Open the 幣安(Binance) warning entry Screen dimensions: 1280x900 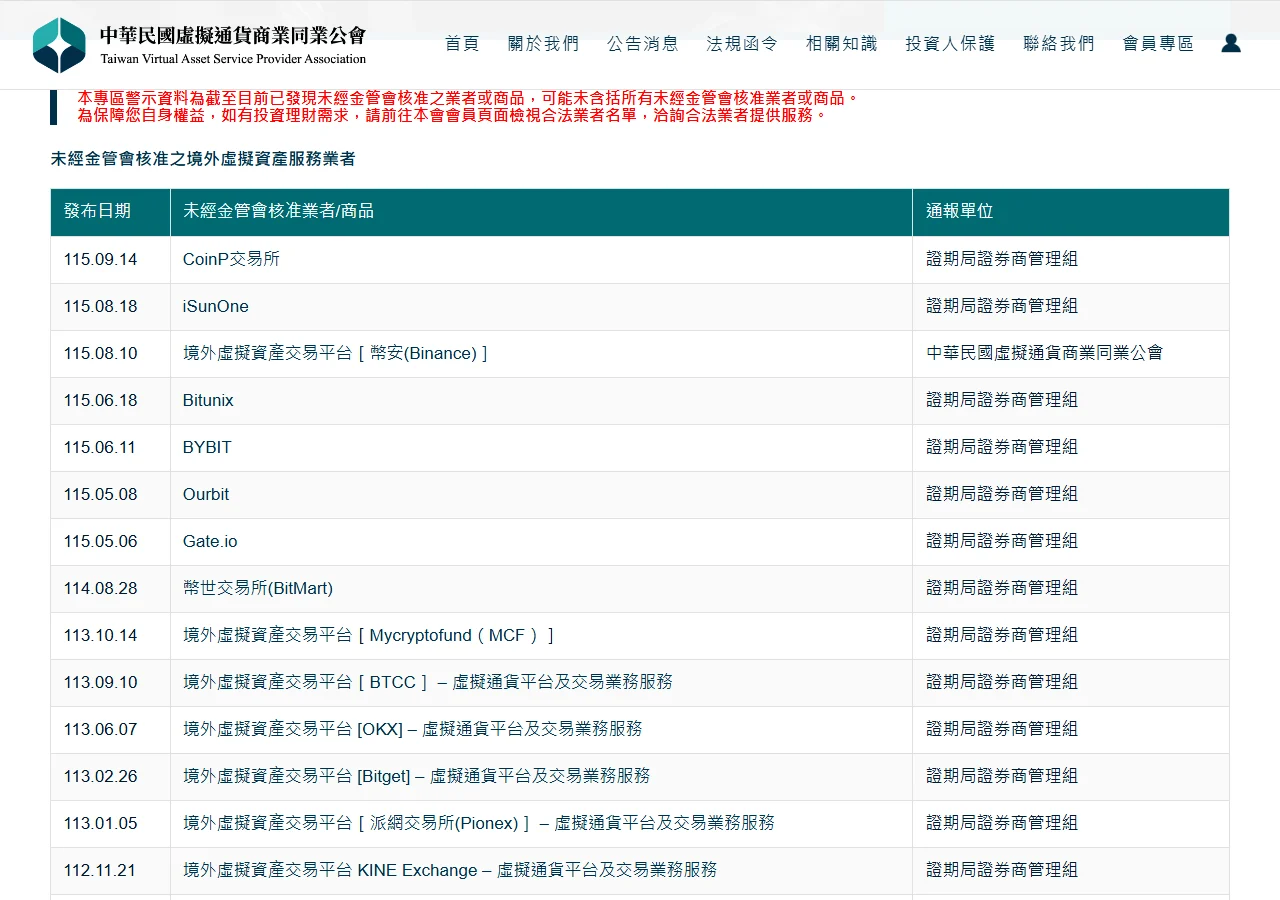coord(335,353)
